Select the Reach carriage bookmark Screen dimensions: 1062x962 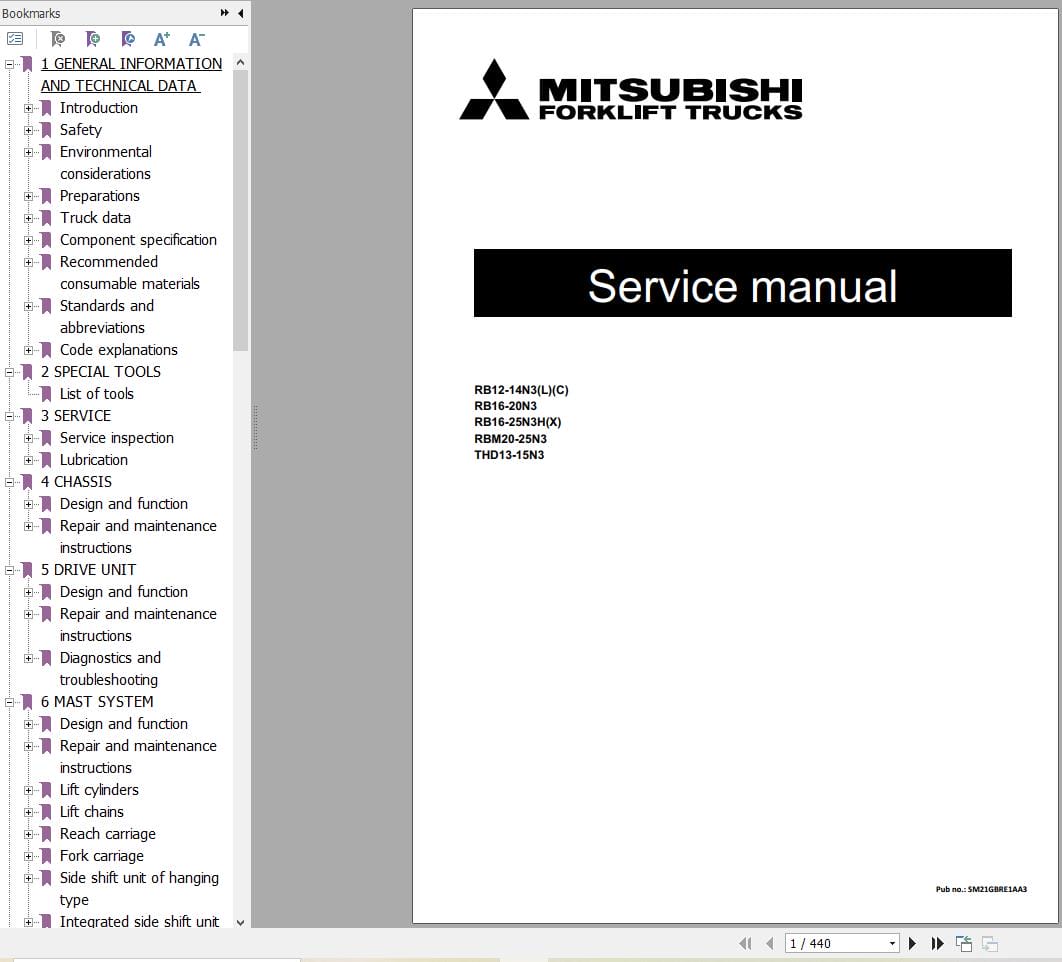pyautogui.click(x=108, y=834)
